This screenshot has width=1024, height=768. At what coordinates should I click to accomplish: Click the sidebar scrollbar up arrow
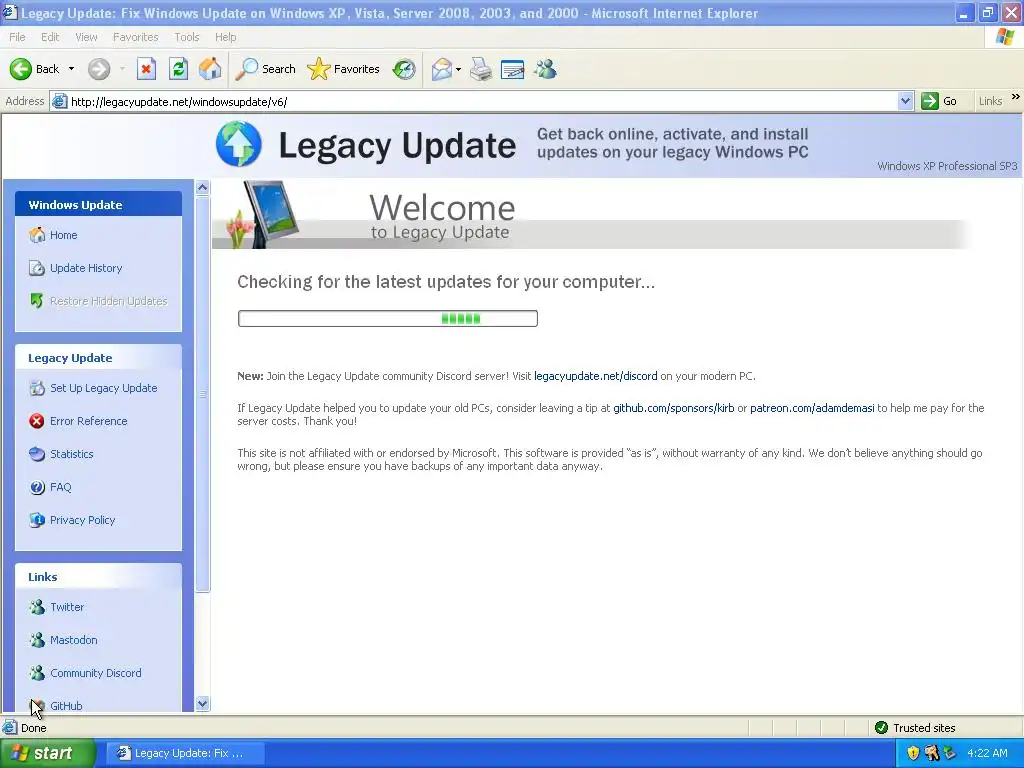[x=202, y=187]
